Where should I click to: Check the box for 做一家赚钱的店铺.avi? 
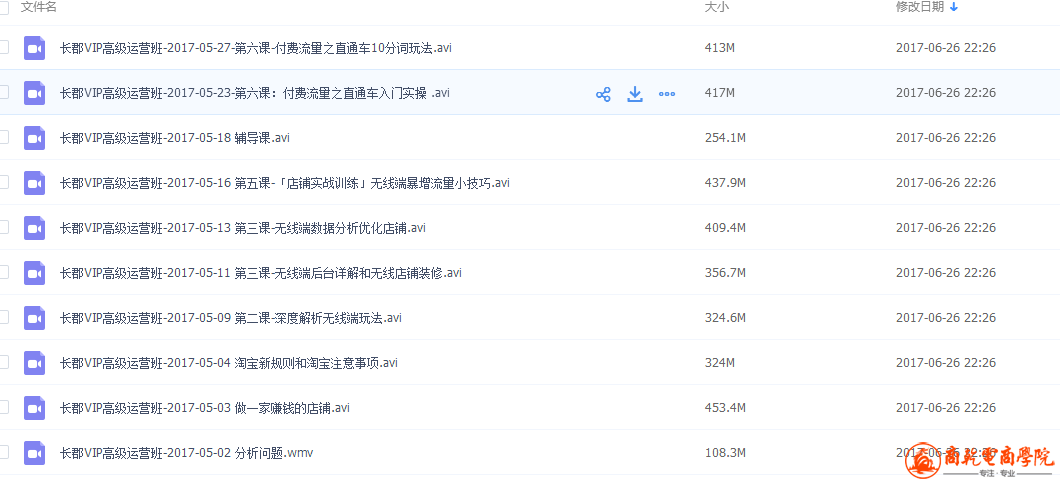click(x=3, y=407)
